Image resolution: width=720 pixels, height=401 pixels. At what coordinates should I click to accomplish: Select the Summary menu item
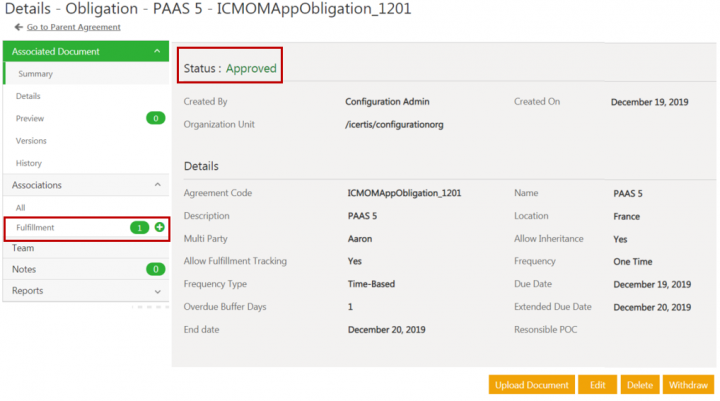[x=35, y=74]
